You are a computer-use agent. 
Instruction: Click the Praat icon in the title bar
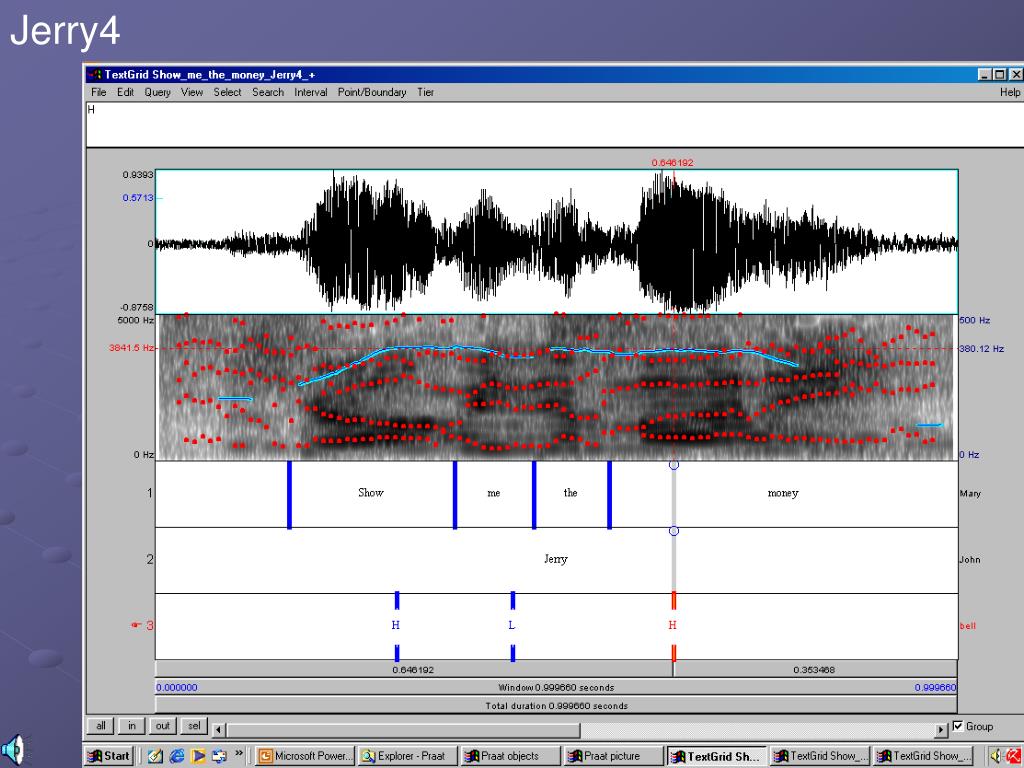tap(95, 74)
